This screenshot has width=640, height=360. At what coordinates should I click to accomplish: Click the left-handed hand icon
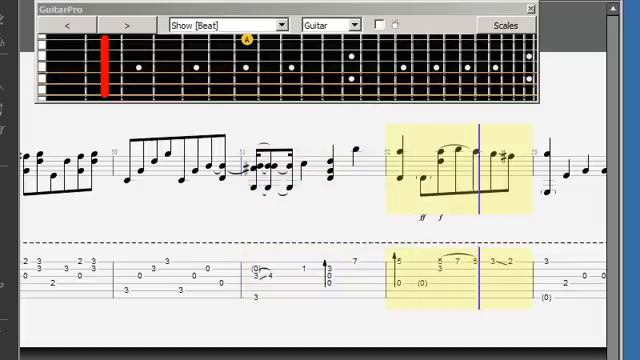395,24
